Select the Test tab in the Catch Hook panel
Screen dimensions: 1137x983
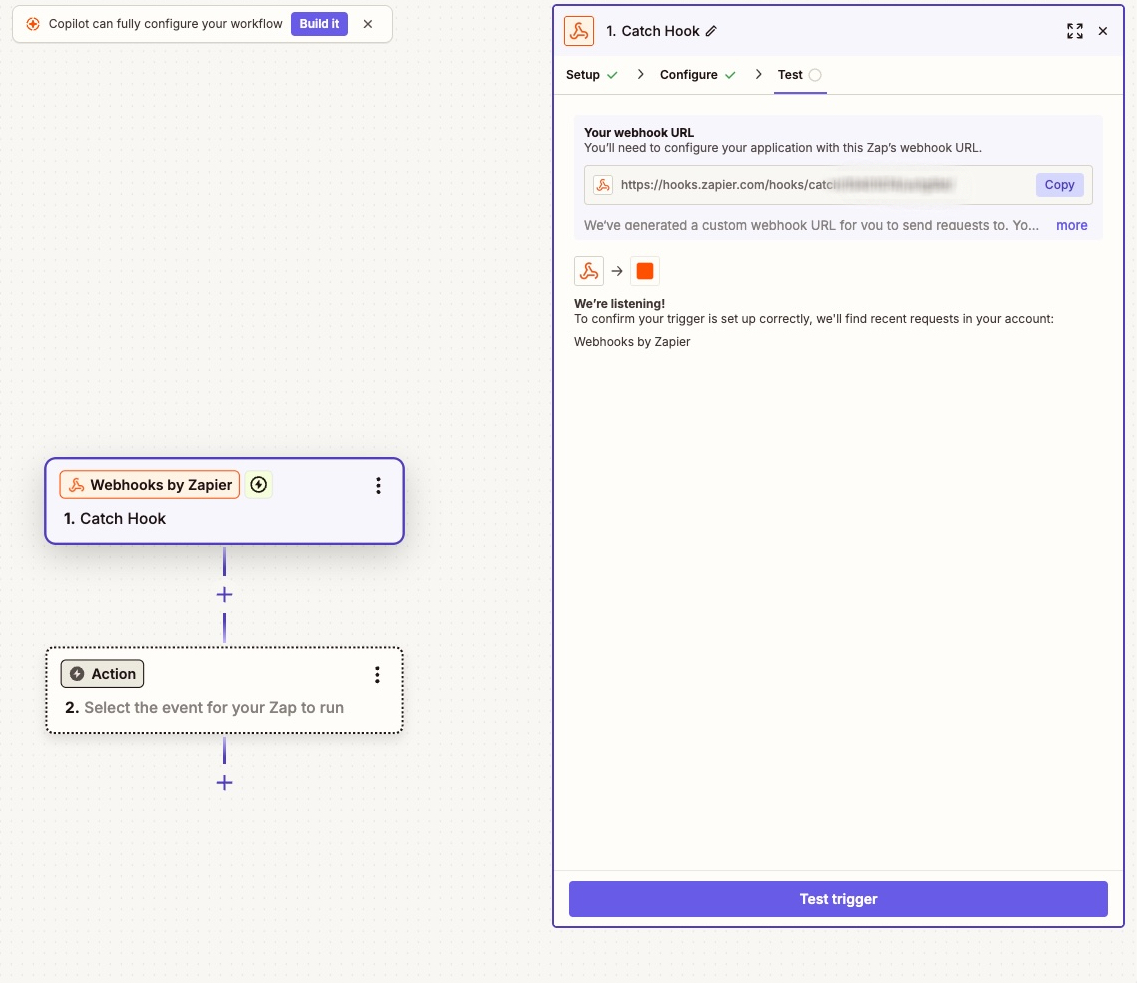point(790,74)
